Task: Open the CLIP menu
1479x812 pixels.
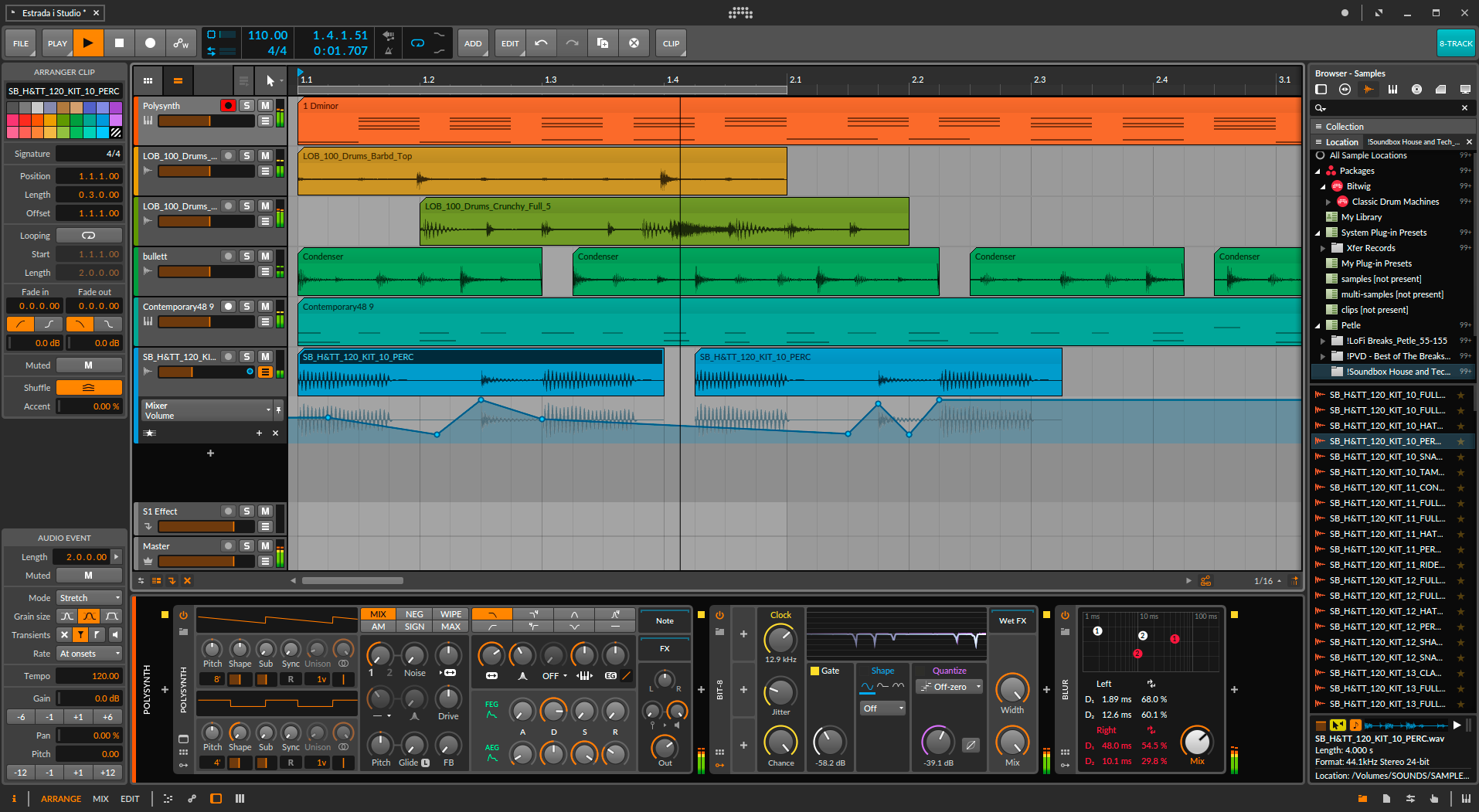Action: click(671, 43)
